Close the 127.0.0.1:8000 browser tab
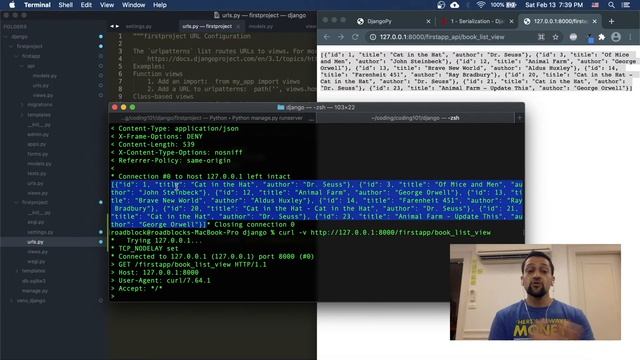The height and width of the screenshot is (360, 640). (594, 21)
